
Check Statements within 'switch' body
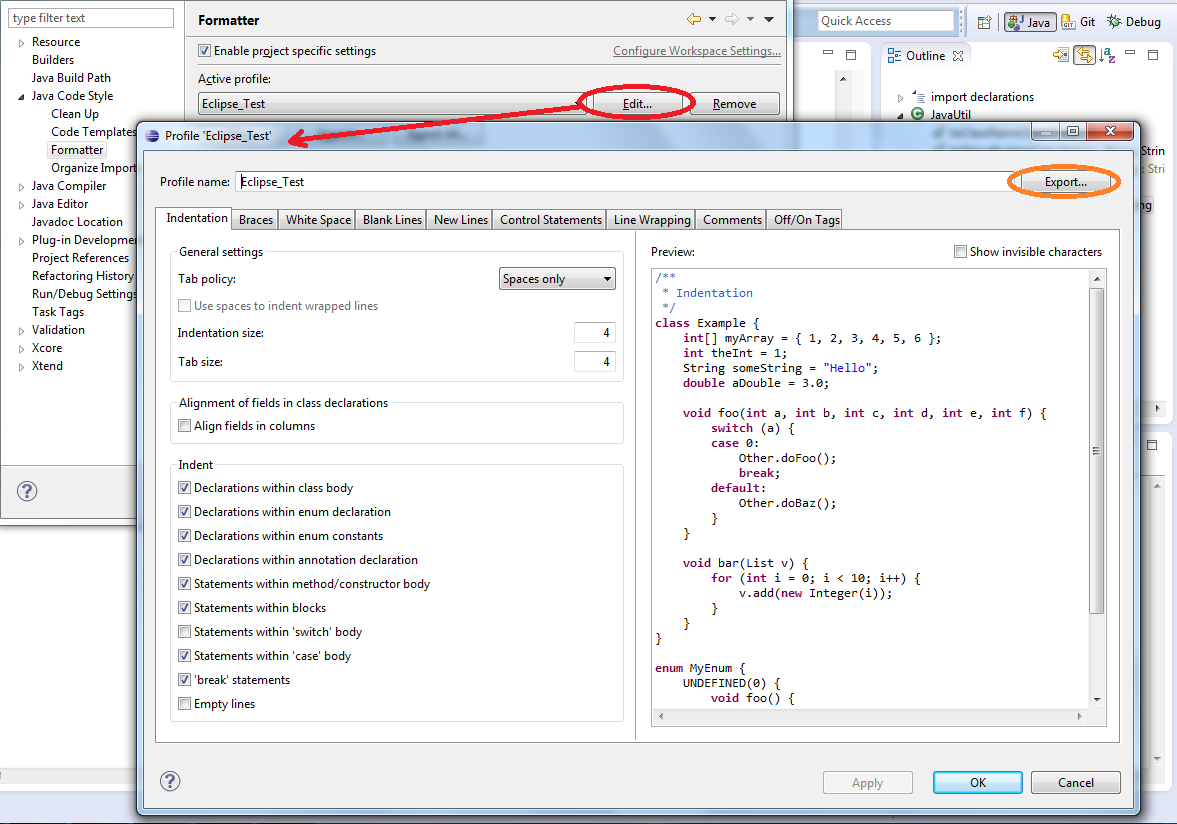[x=185, y=631]
